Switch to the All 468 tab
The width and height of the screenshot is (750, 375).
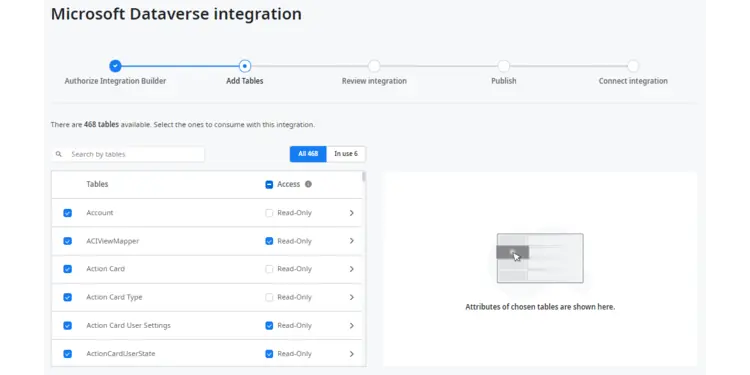click(308, 154)
